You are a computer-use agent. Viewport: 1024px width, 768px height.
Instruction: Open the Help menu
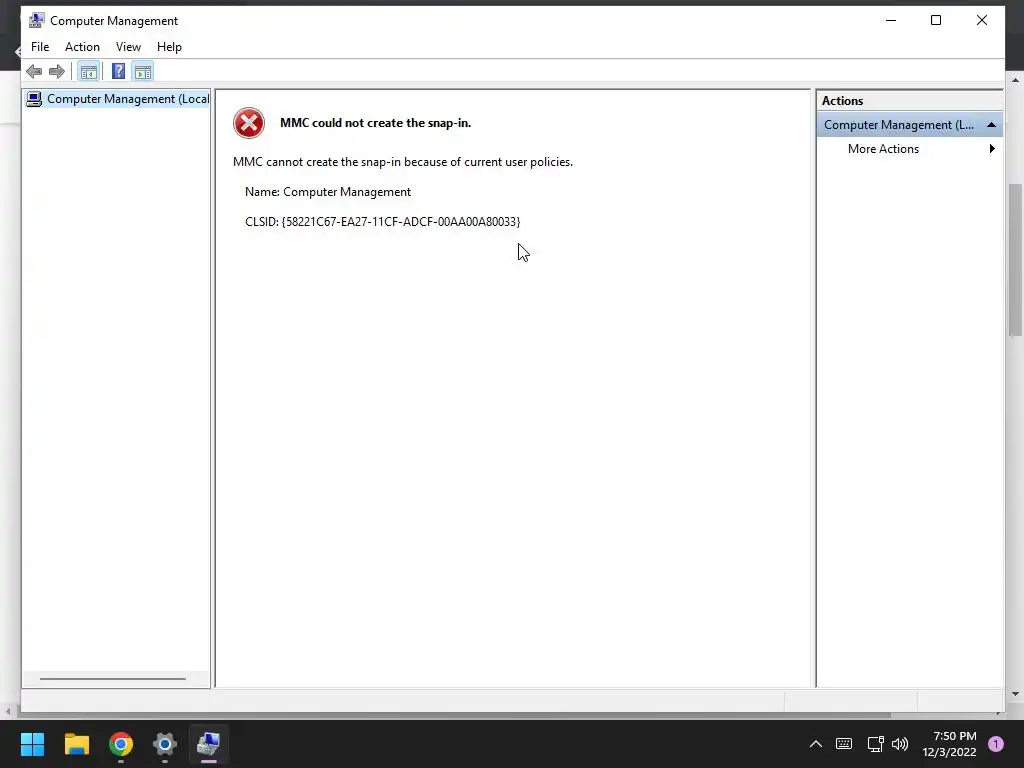[x=169, y=47]
